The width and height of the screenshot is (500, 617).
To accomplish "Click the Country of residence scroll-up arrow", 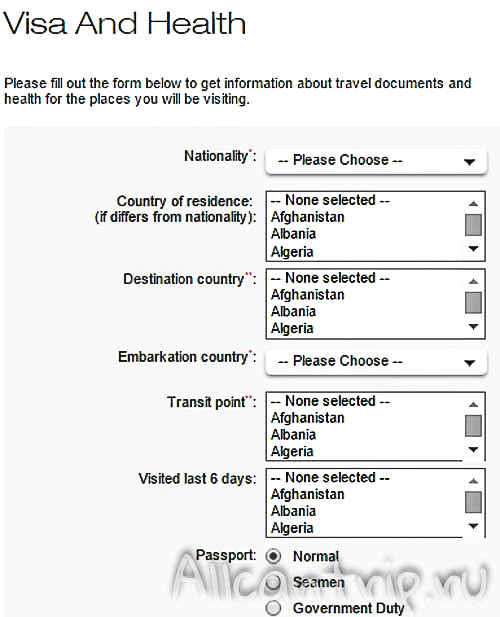I will (474, 203).
